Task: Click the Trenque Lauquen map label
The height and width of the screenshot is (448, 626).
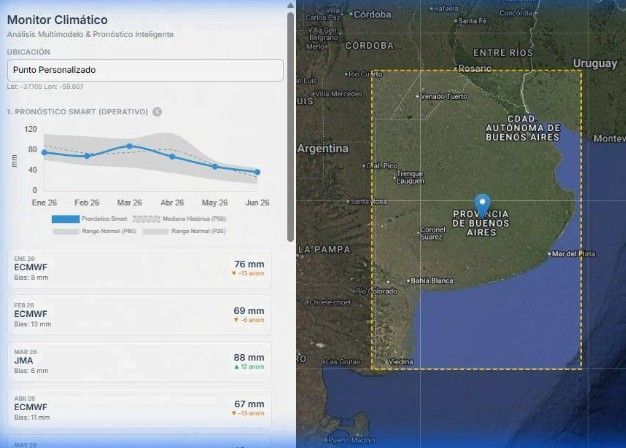Action: (410, 177)
